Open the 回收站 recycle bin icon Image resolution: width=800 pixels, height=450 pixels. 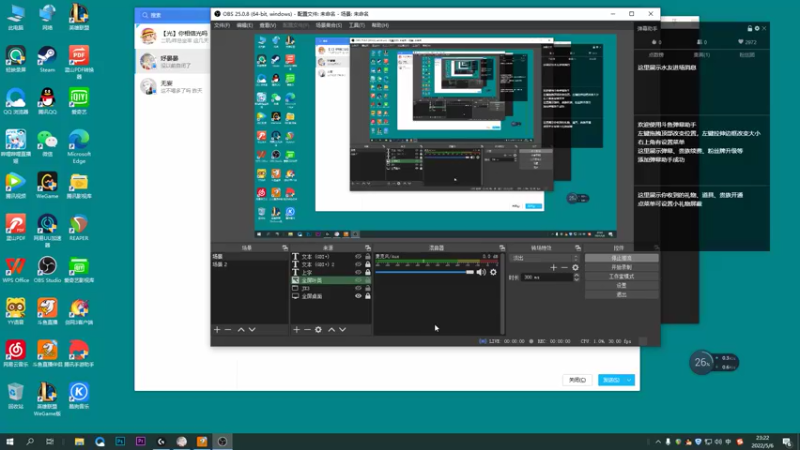[x=16, y=396]
